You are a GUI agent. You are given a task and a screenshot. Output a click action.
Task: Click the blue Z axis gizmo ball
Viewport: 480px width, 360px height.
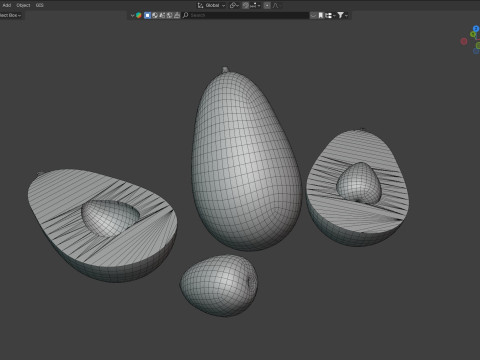(x=476, y=29)
